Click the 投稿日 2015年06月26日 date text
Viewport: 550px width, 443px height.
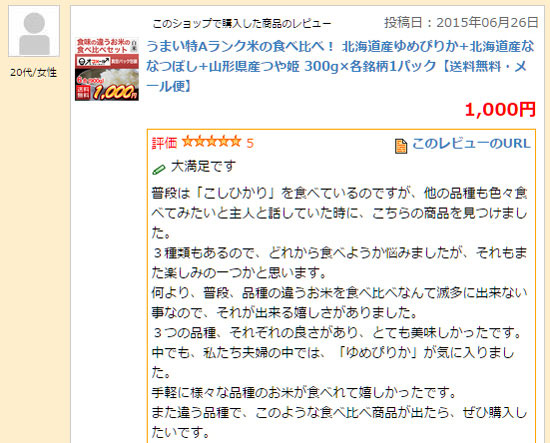[461, 22]
